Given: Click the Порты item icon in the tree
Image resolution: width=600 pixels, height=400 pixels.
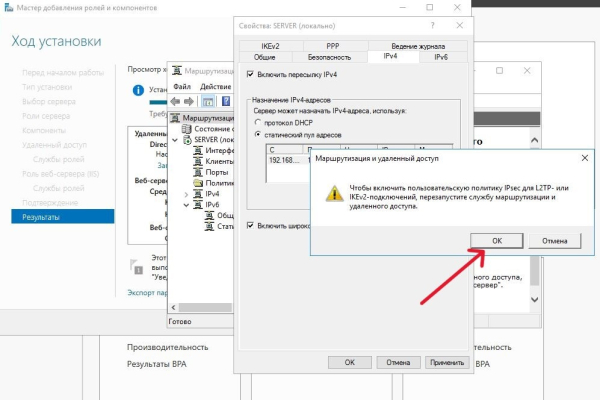Looking at the screenshot, I should click(x=198, y=172).
